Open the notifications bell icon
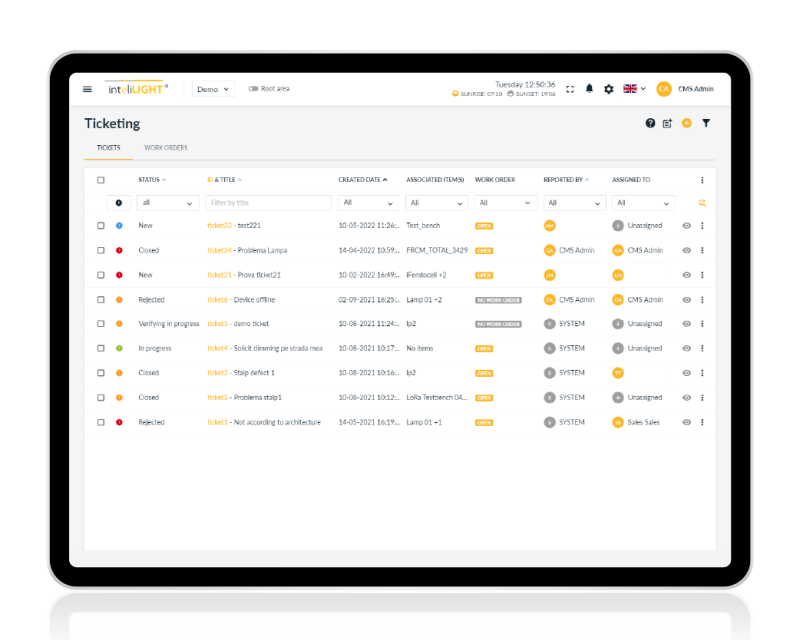Image resolution: width=800 pixels, height=640 pixels. pyautogui.click(x=589, y=89)
